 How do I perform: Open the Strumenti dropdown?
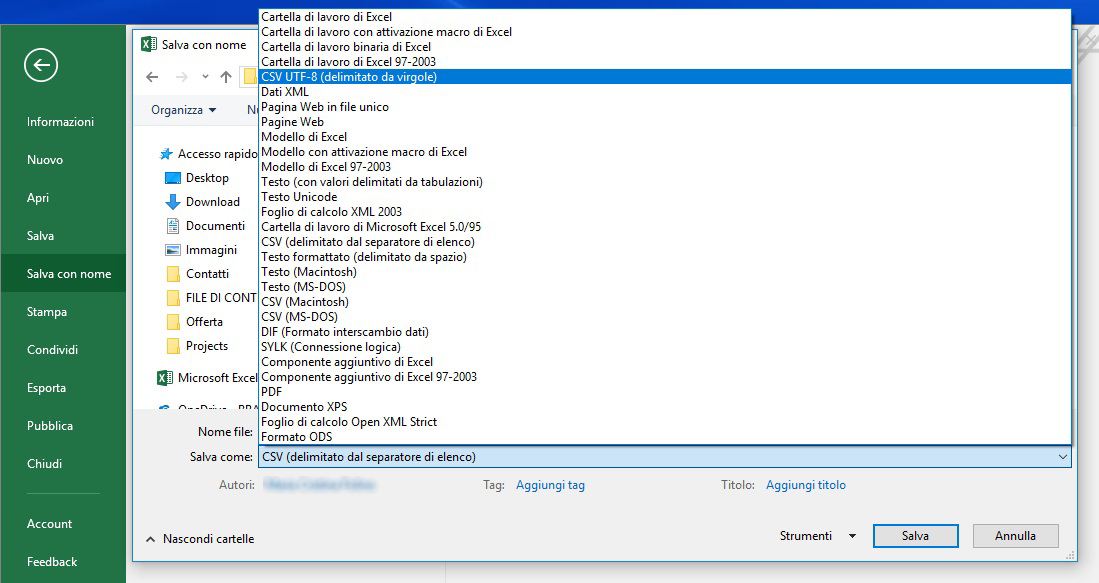tap(817, 536)
